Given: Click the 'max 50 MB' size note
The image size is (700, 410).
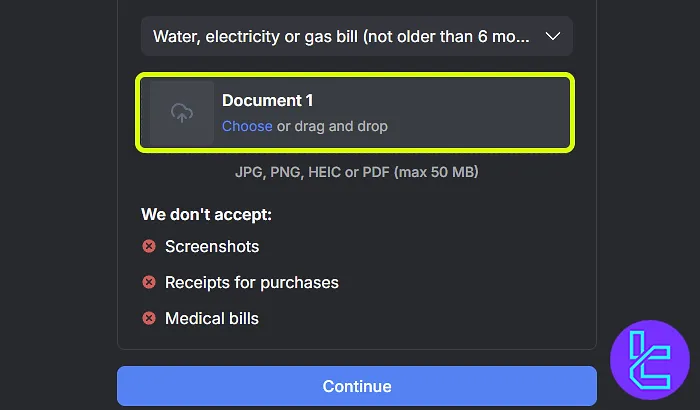Looking at the screenshot, I should (436, 172).
